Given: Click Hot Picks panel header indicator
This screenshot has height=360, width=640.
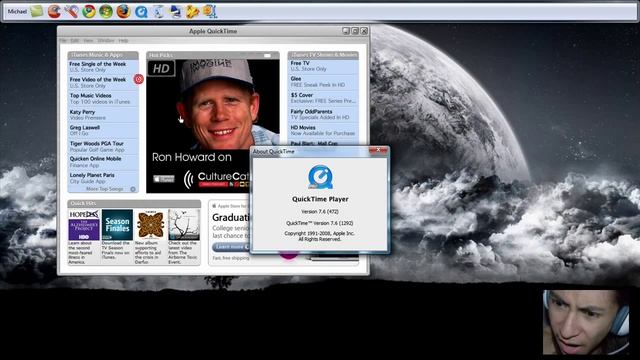Looking at the screenshot, I should pyautogui.click(x=267, y=56).
